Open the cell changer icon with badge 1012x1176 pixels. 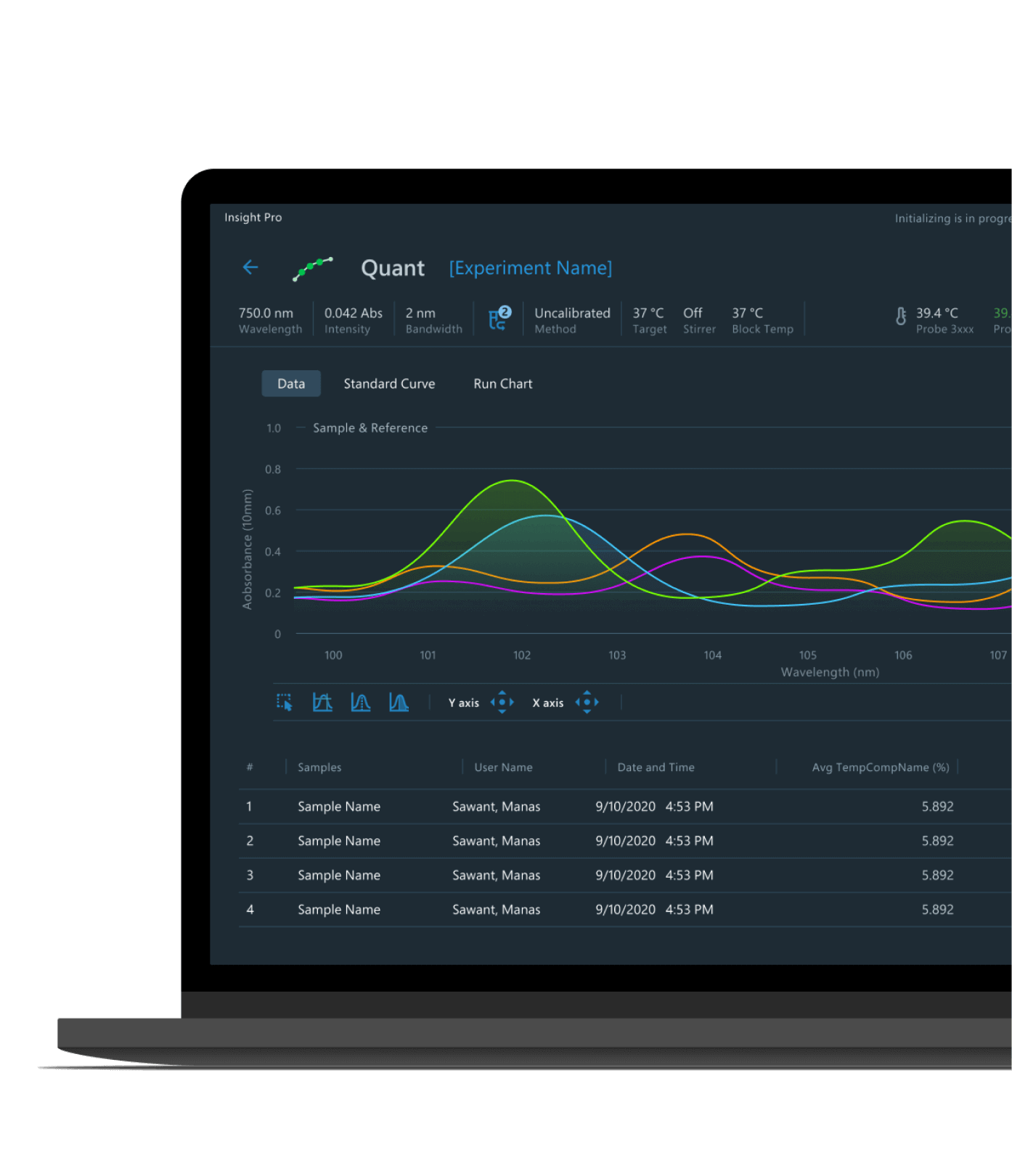499,319
